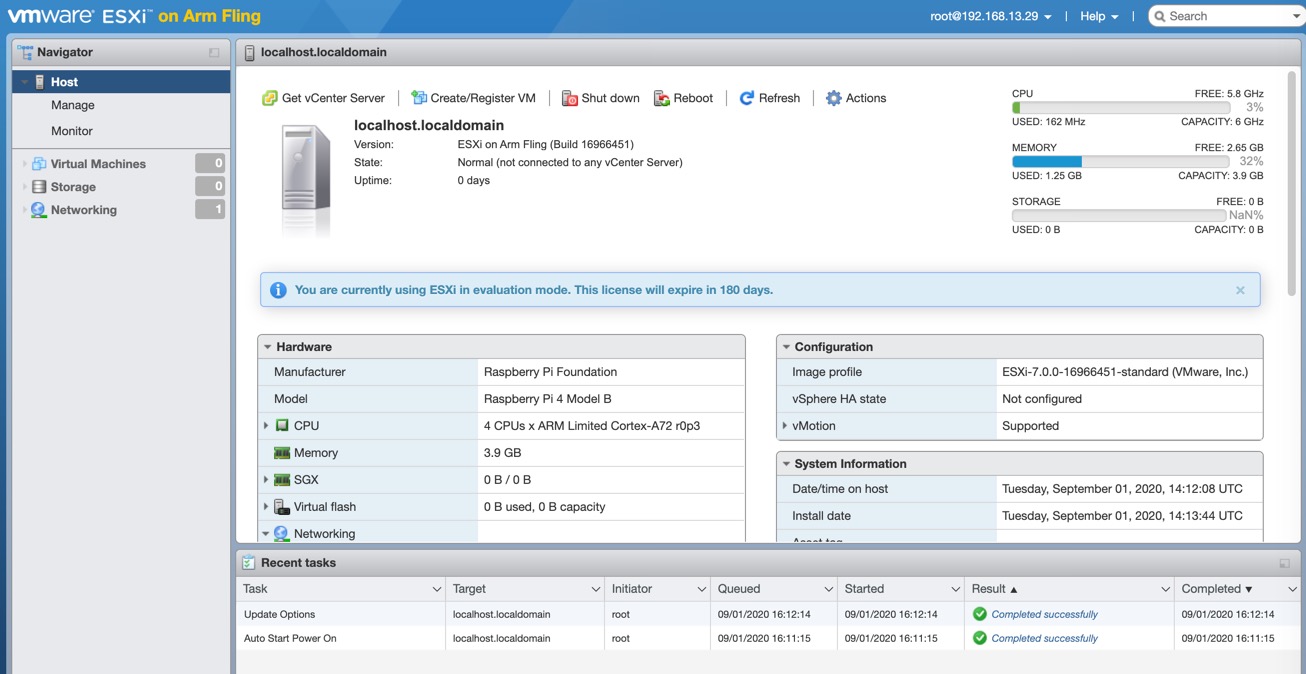Image resolution: width=1306 pixels, height=674 pixels.
Task: Collapse the Networking row in Hardware
Action: pos(266,534)
